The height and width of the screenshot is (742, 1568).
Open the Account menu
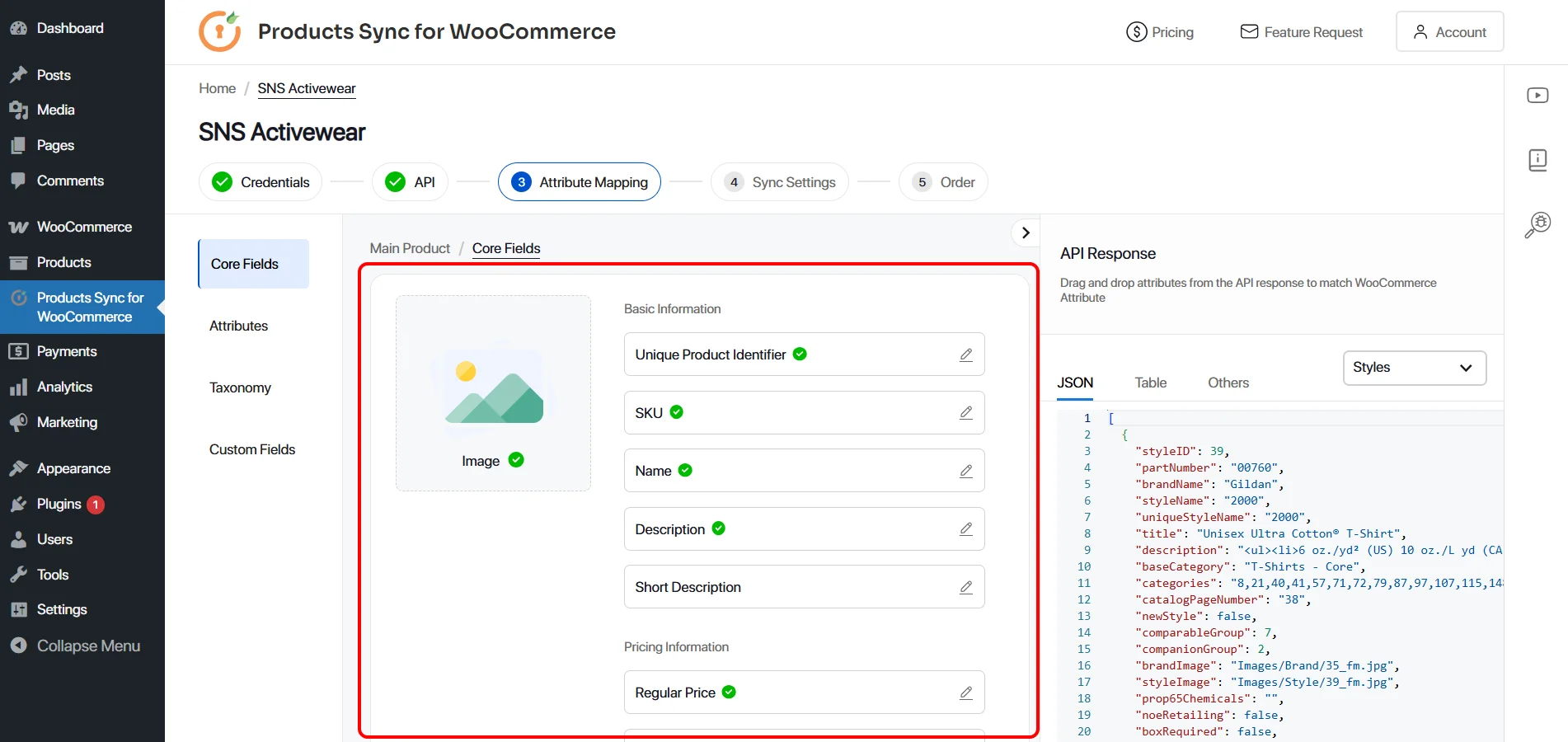click(1449, 31)
